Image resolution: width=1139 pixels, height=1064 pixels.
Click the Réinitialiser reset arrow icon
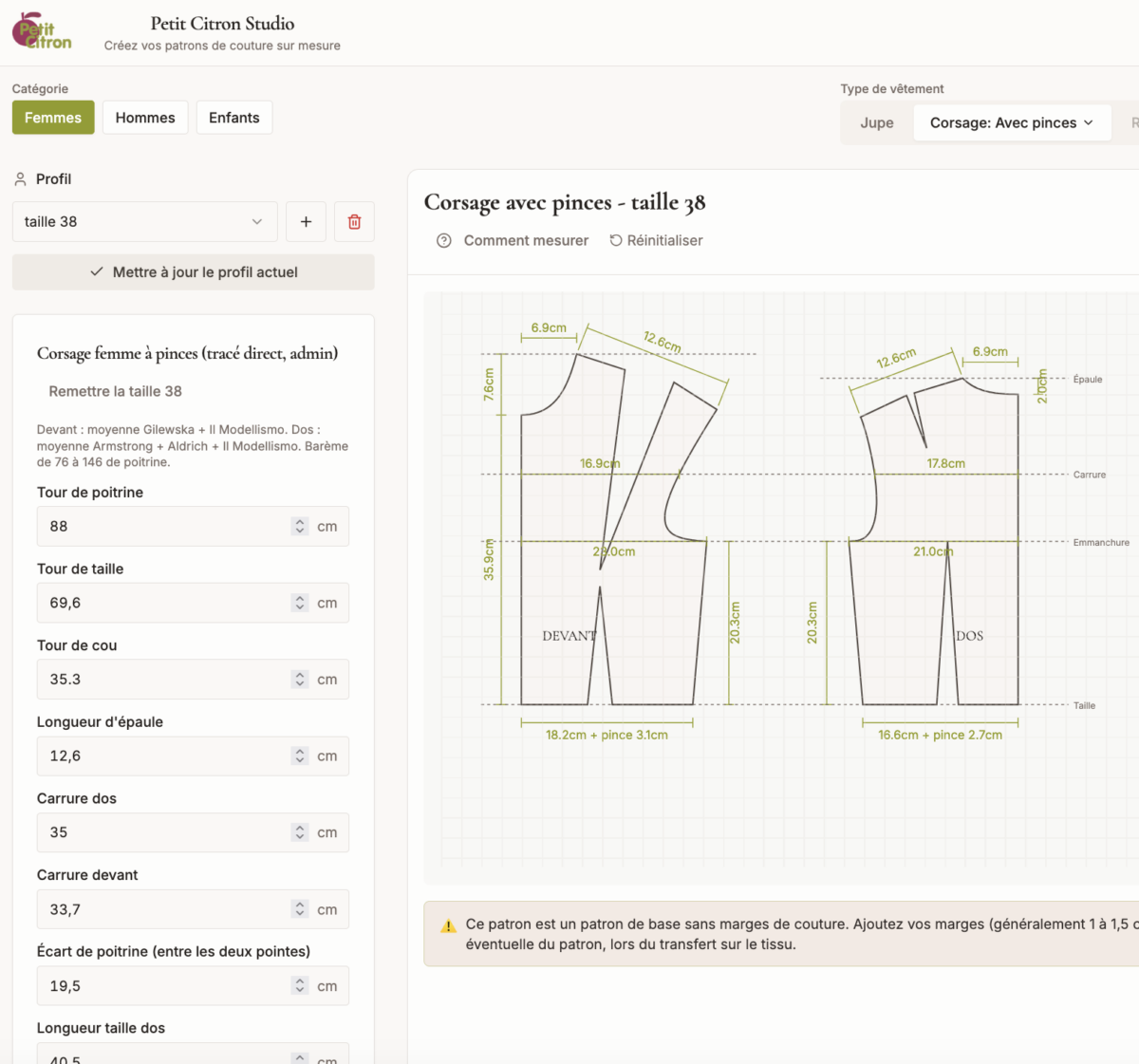point(616,240)
